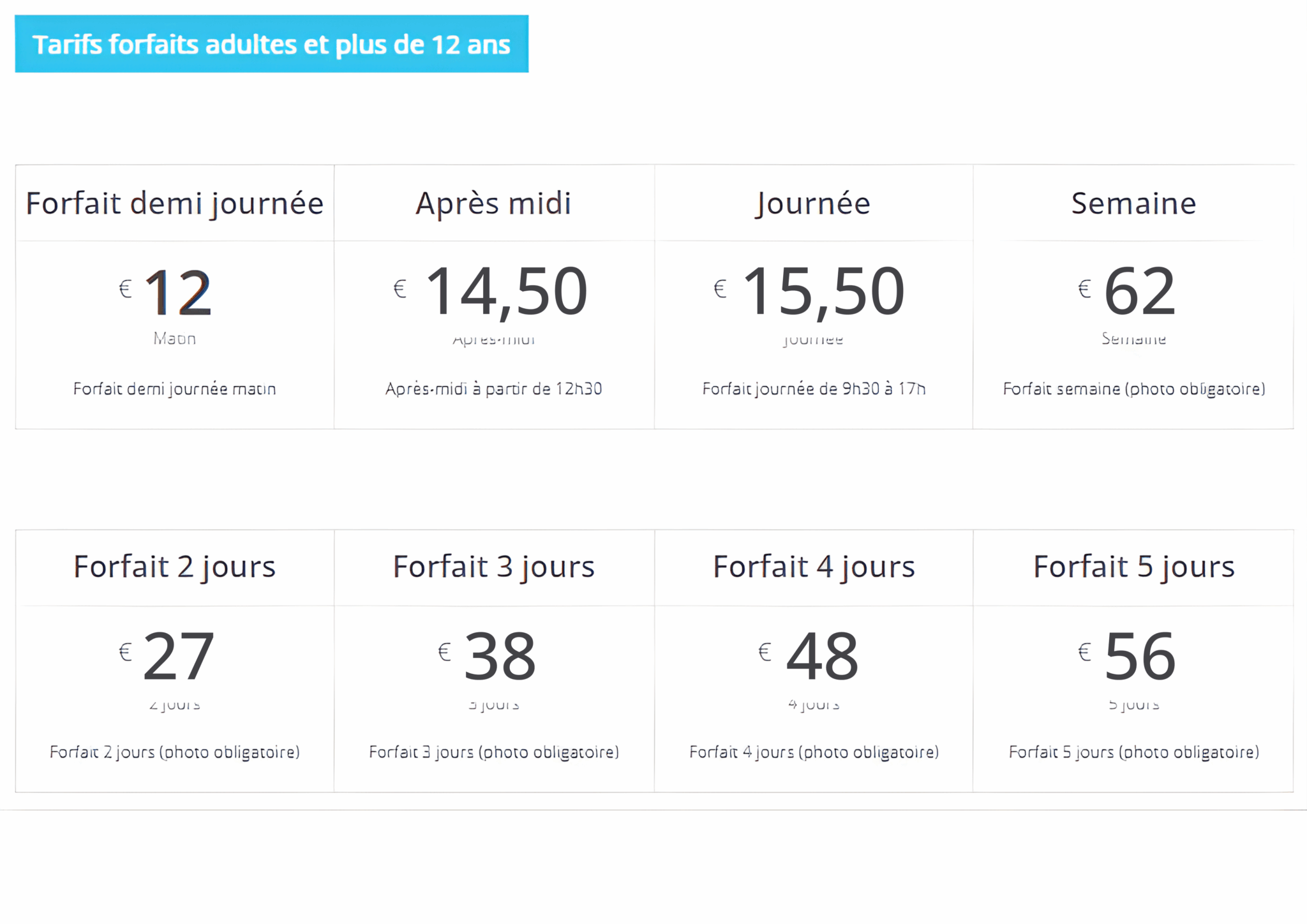Select the 14,50 price figure
The image size is (1307, 924).
tap(505, 292)
